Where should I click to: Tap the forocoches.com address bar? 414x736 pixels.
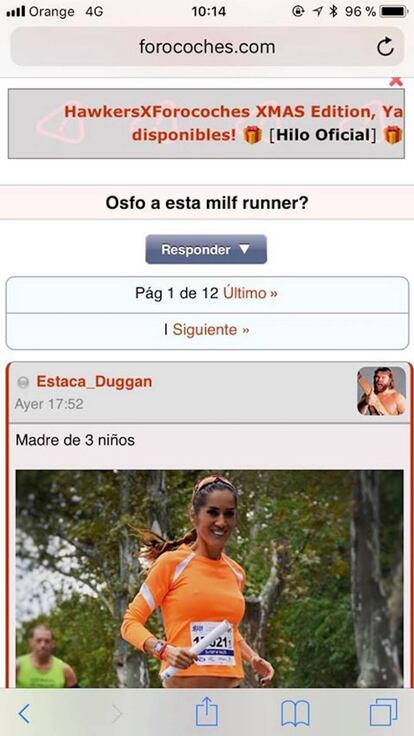pyautogui.click(x=207, y=46)
